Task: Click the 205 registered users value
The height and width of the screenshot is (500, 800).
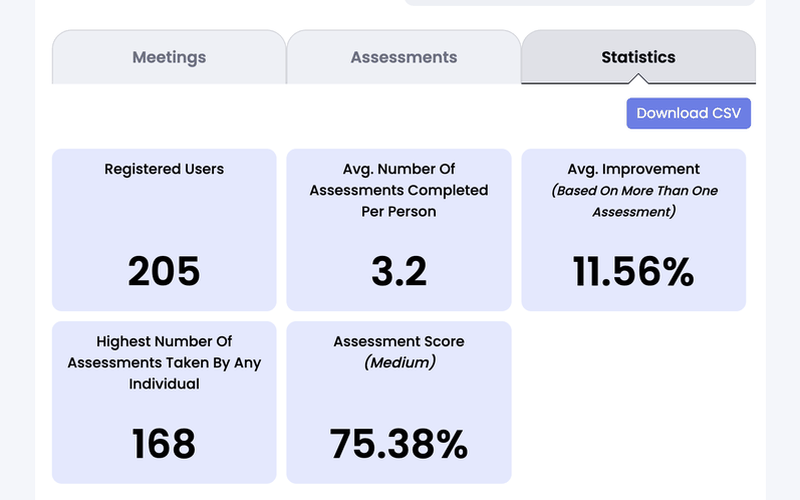Action: tap(164, 271)
